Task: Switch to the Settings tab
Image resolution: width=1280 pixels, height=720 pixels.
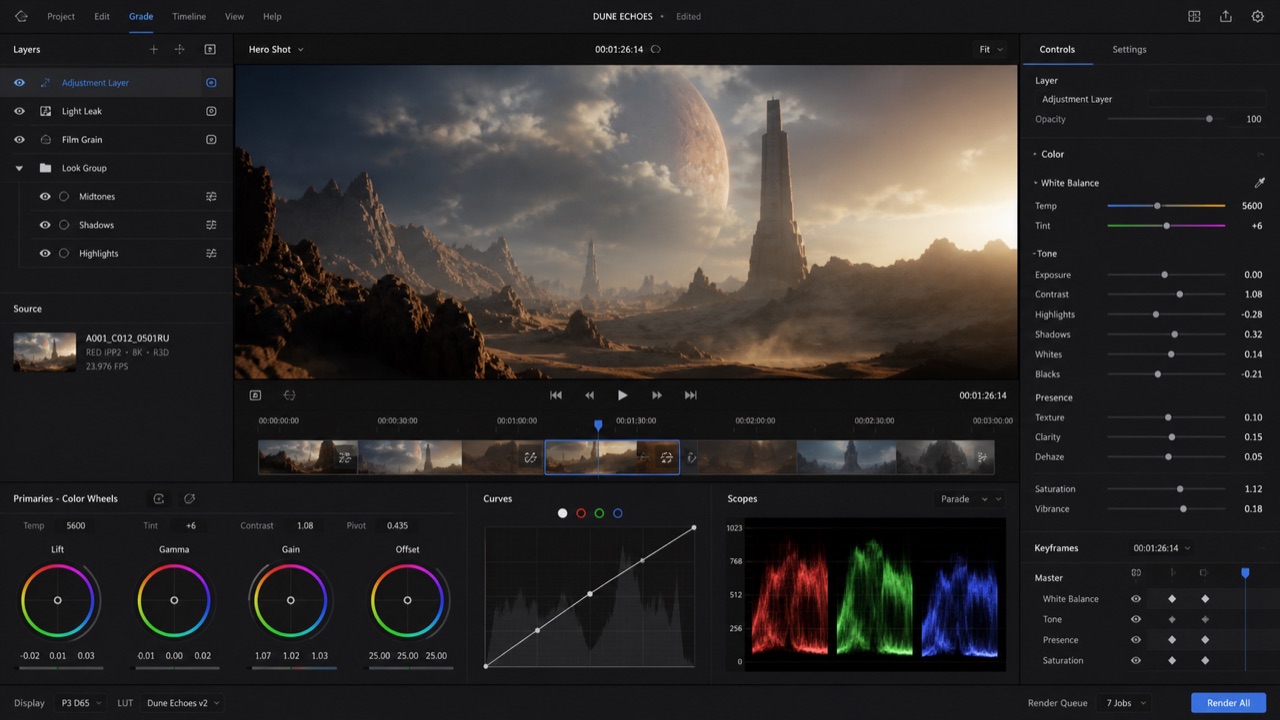Action: pos(1129,49)
